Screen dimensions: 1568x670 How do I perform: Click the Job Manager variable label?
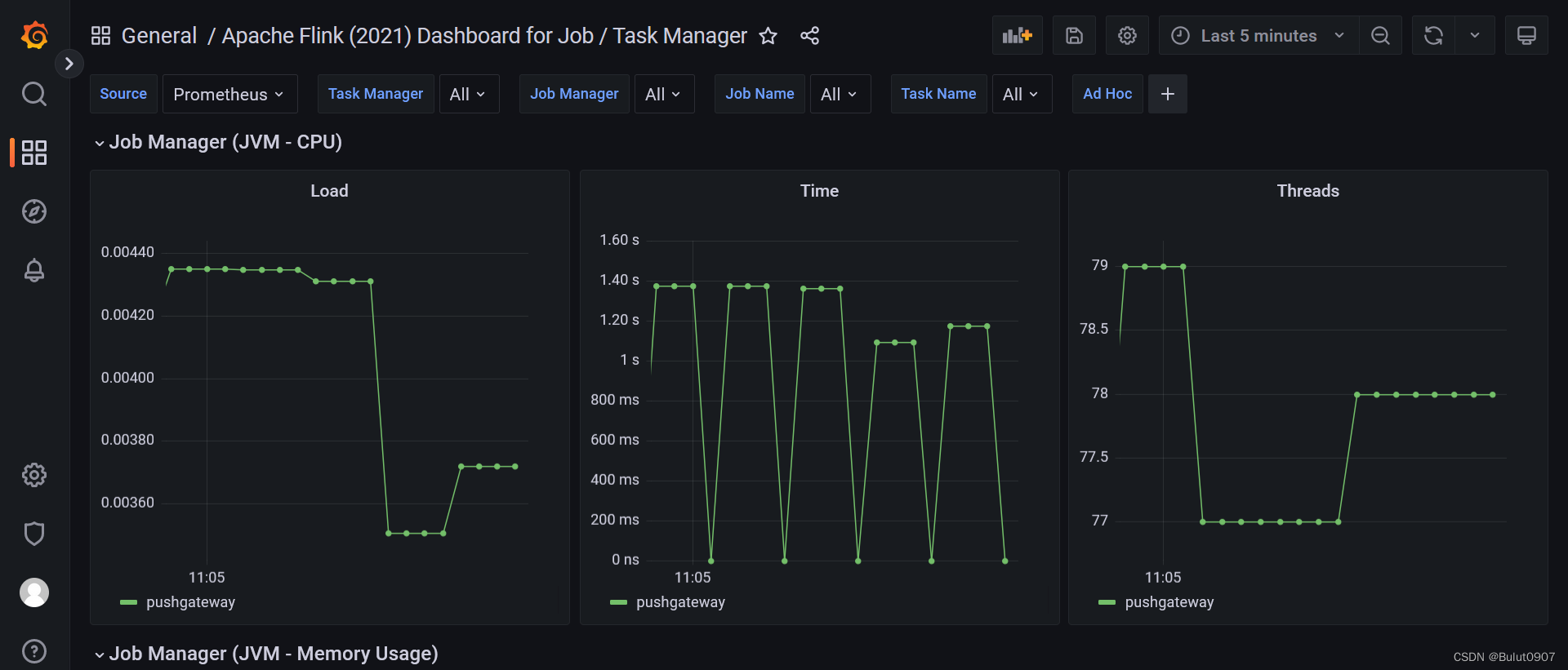574,94
